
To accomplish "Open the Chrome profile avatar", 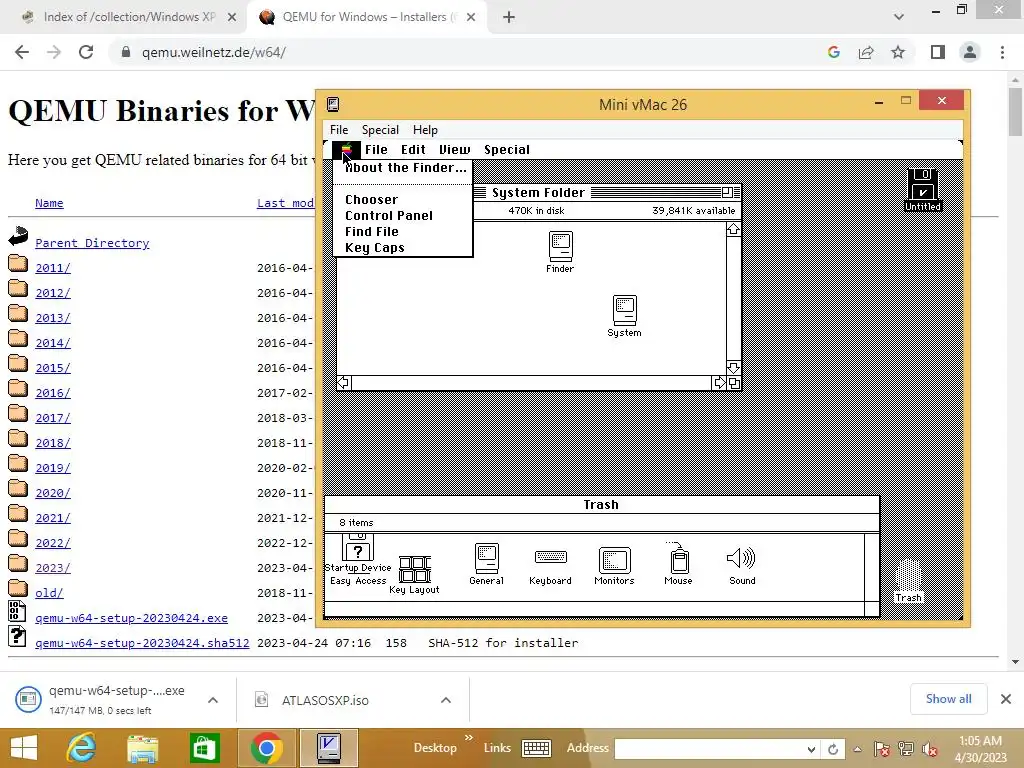I will [x=970, y=52].
